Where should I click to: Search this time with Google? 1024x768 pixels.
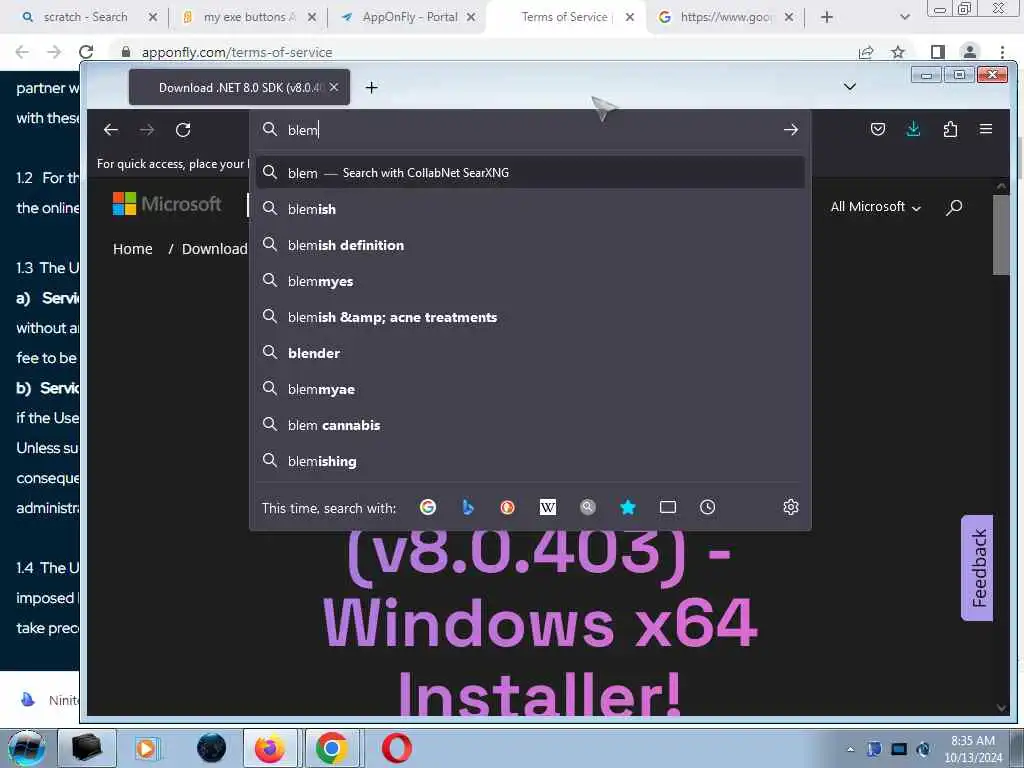pos(428,507)
